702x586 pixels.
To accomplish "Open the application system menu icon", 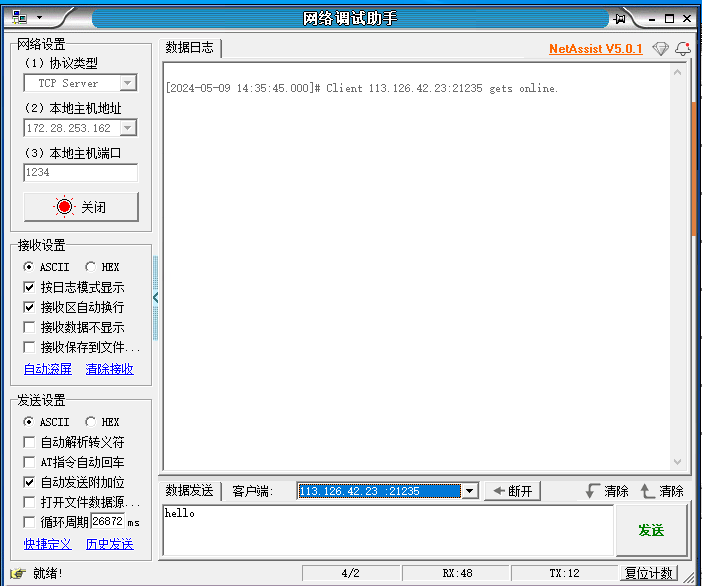I will [x=19, y=18].
